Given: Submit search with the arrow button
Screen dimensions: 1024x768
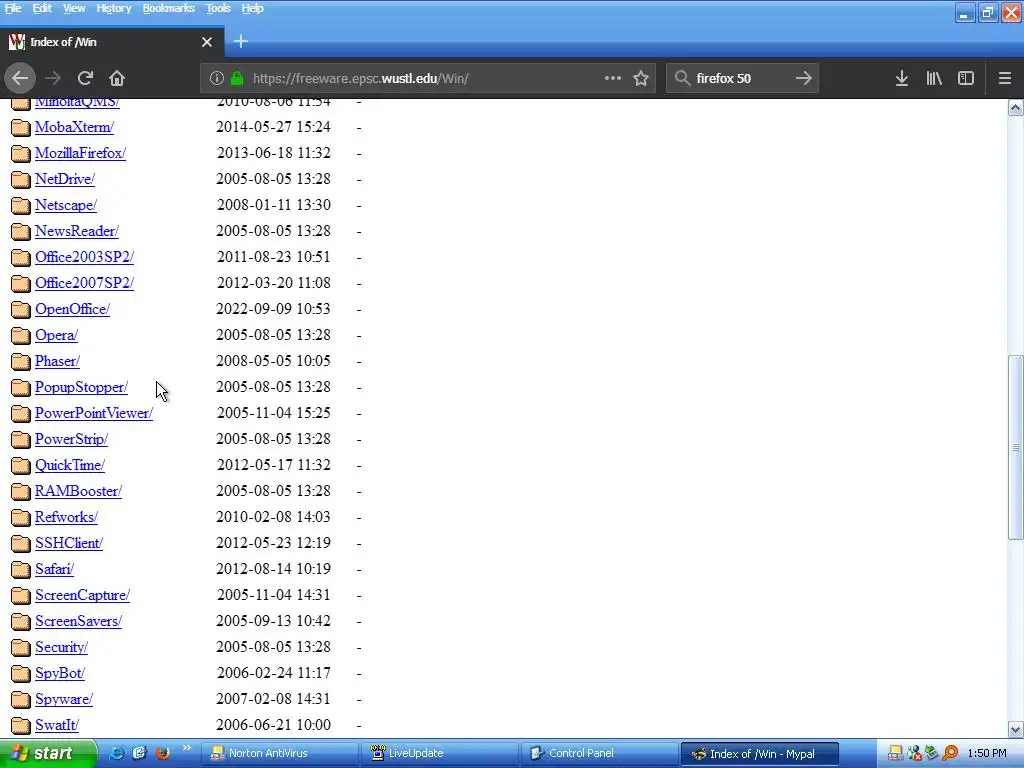Looking at the screenshot, I should pos(804,78).
